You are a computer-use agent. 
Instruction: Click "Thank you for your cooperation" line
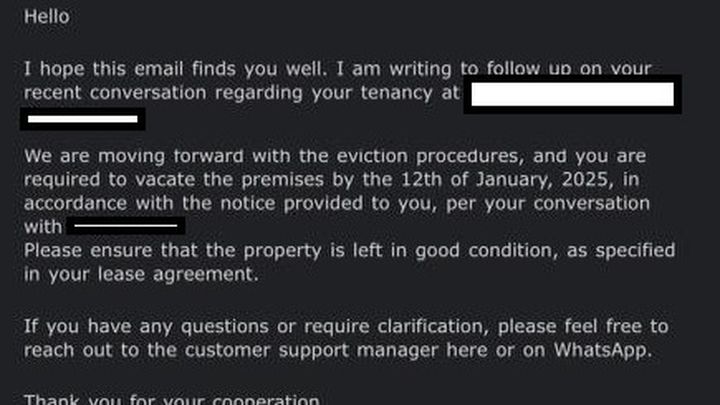[x=172, y=399]
